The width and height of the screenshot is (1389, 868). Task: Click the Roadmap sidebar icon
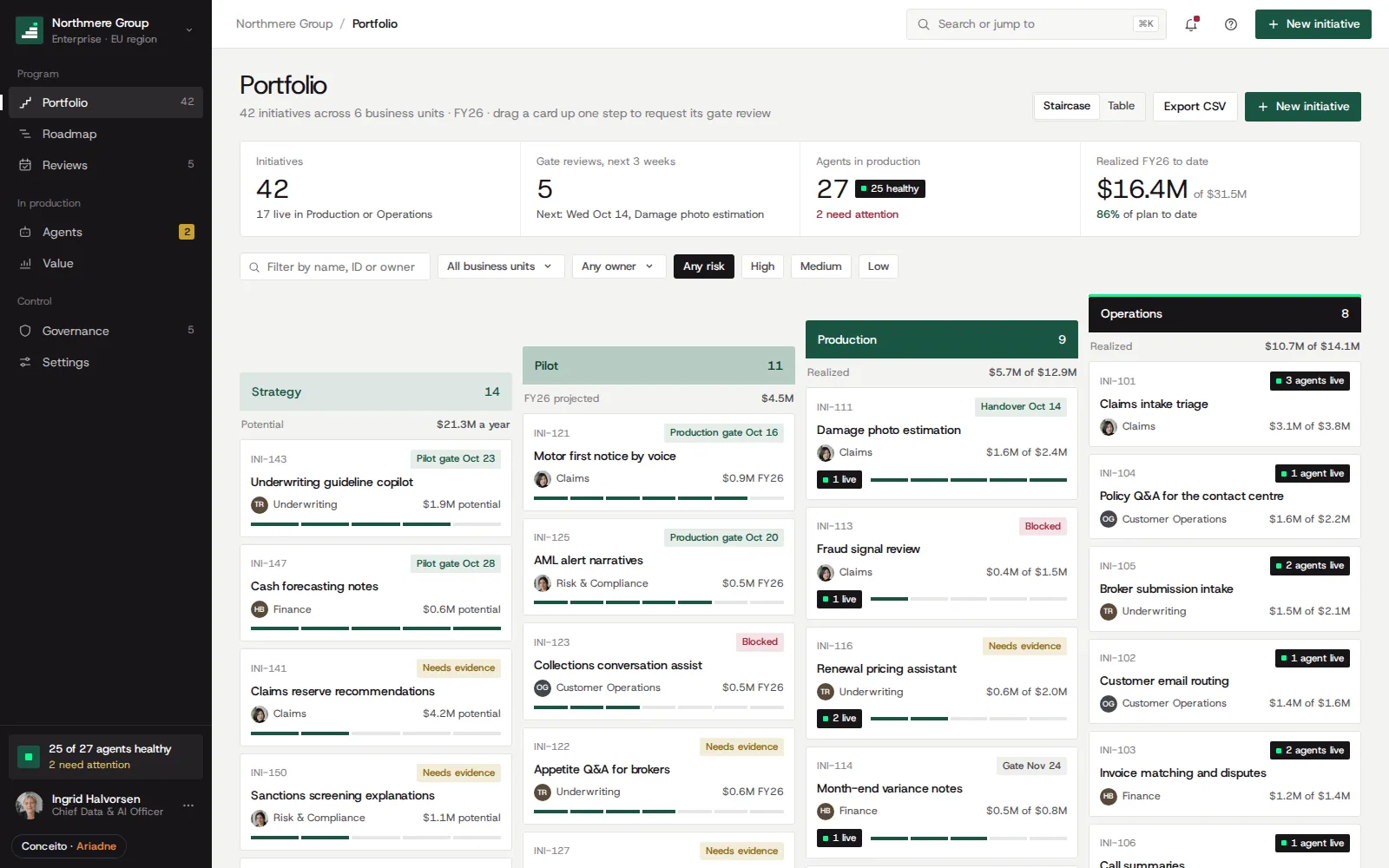(x=25, y=134)
